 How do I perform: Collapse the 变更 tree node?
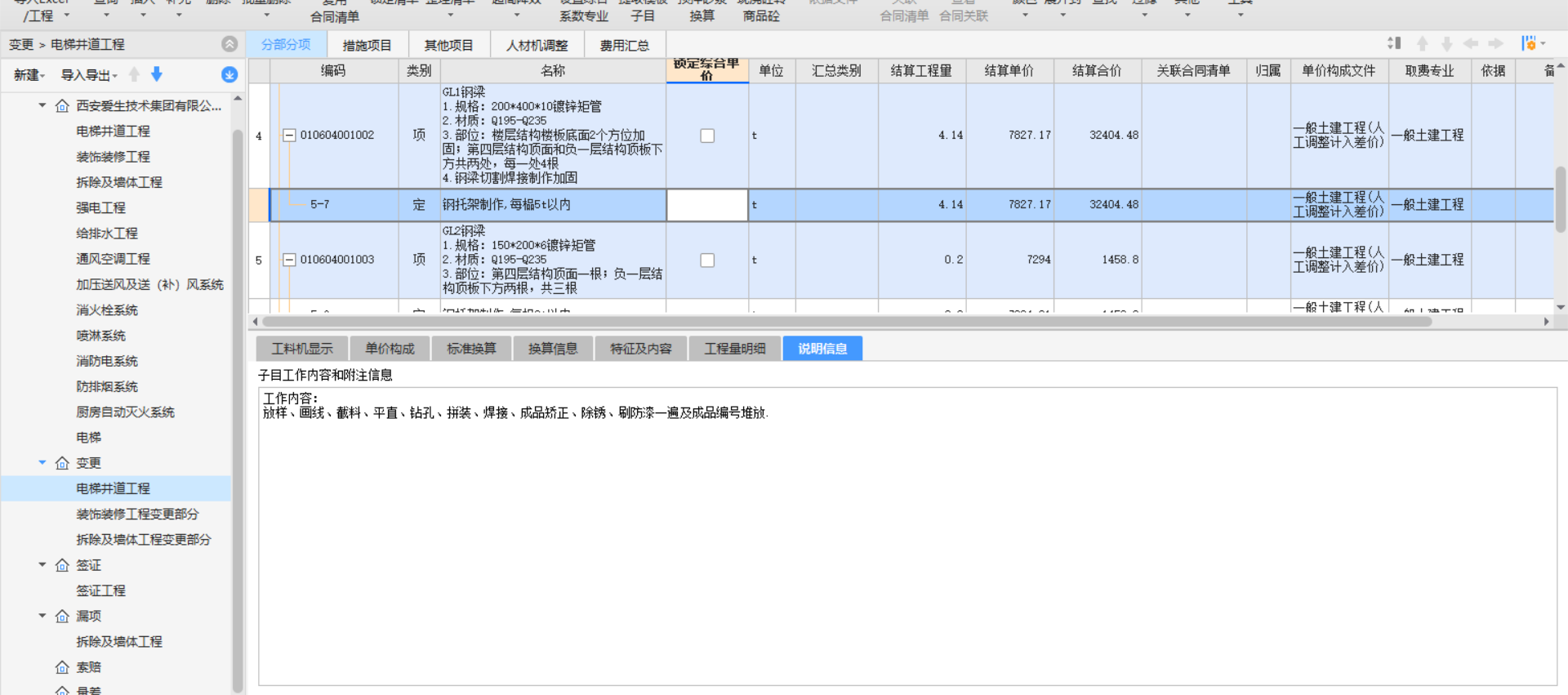pyautogui.click(x=42, y=463)
